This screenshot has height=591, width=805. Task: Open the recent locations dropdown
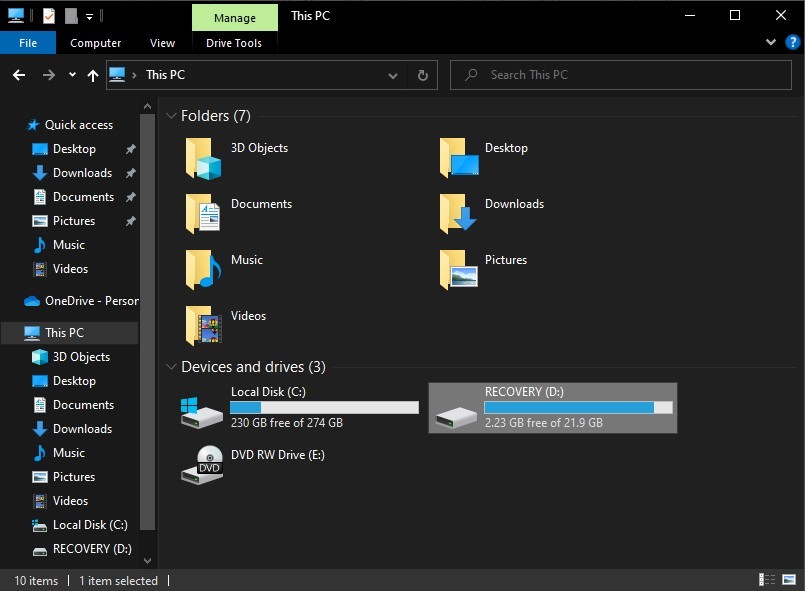pos(72,75)
